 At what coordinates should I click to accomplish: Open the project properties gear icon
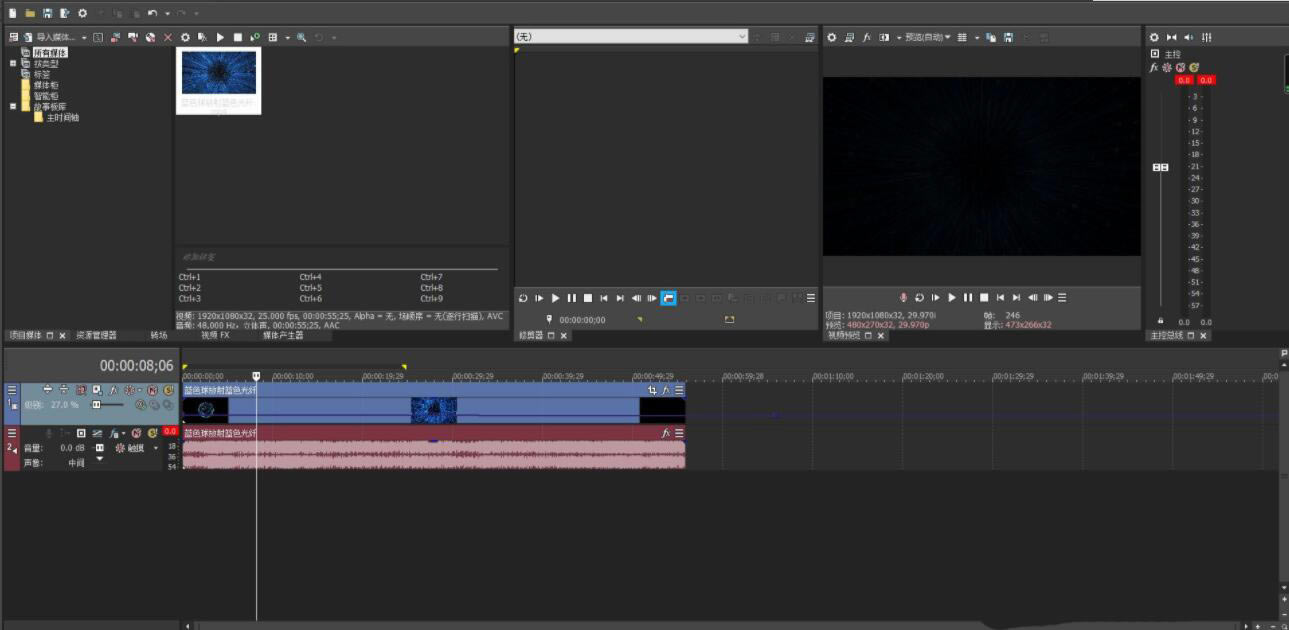[x=82, y=13]
